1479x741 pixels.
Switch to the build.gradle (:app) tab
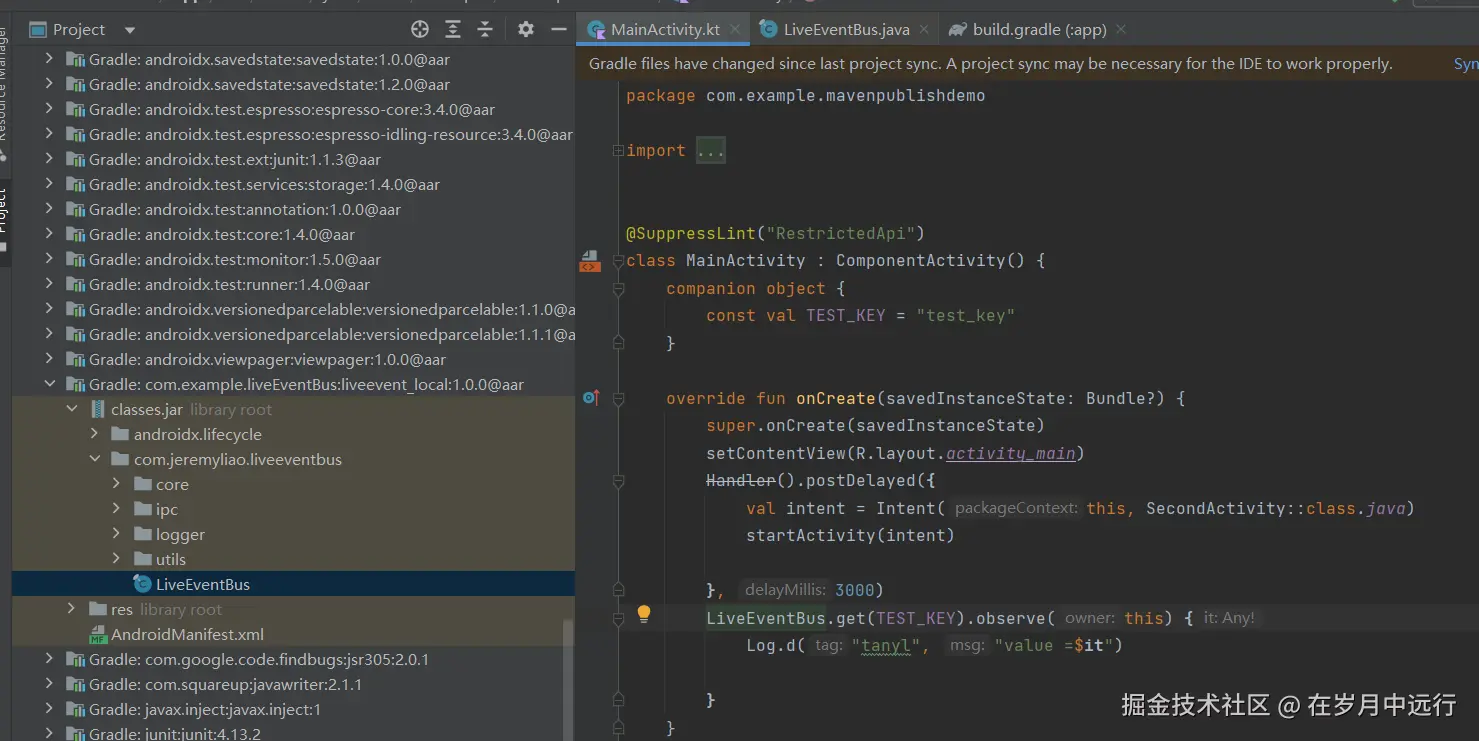1039,30
